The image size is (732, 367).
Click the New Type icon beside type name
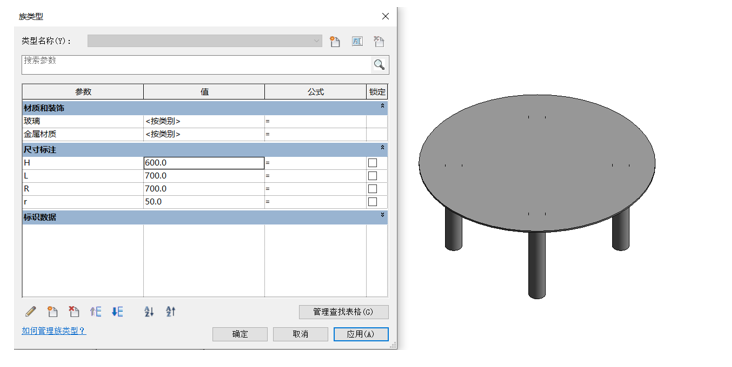pos(335,41)
